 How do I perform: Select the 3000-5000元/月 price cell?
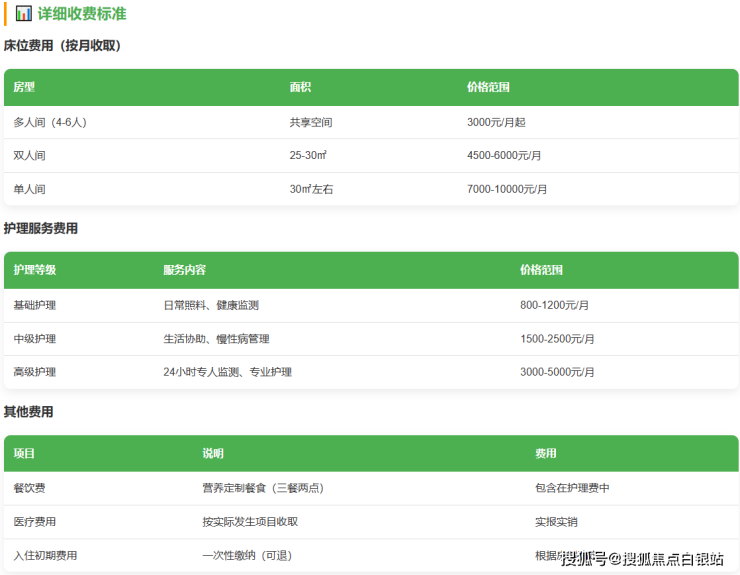557,372
